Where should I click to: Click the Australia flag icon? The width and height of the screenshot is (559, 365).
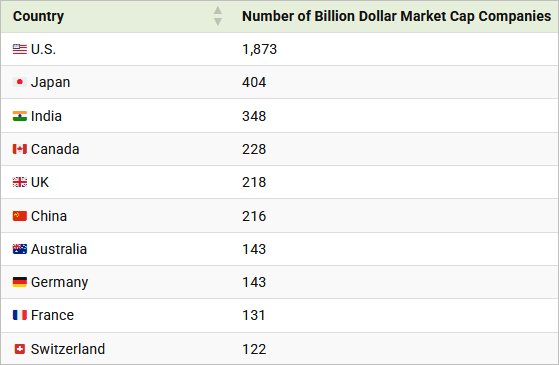pyautogui.click(x=20, y=249)
